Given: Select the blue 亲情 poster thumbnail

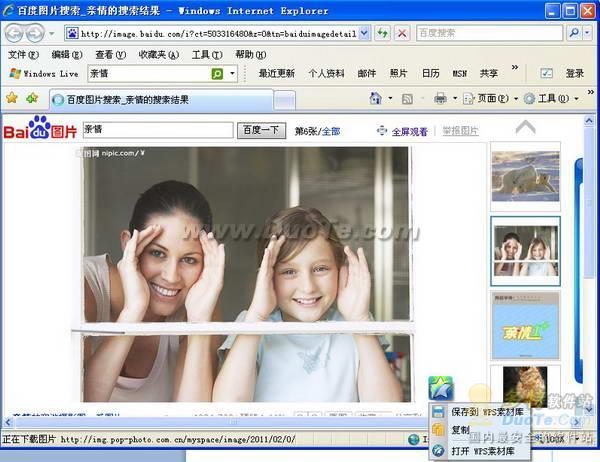Looking at the screenshot, I should [525, 326].
